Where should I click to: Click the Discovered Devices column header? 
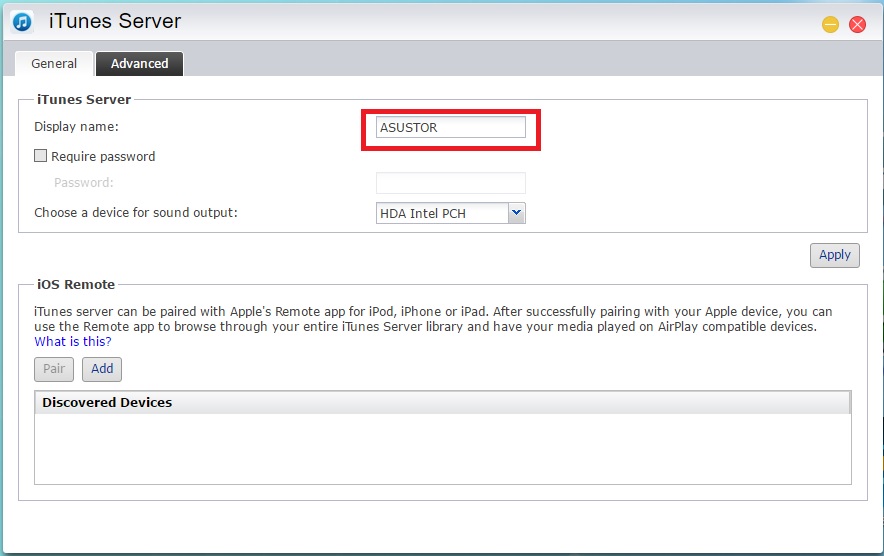[443, 403]
